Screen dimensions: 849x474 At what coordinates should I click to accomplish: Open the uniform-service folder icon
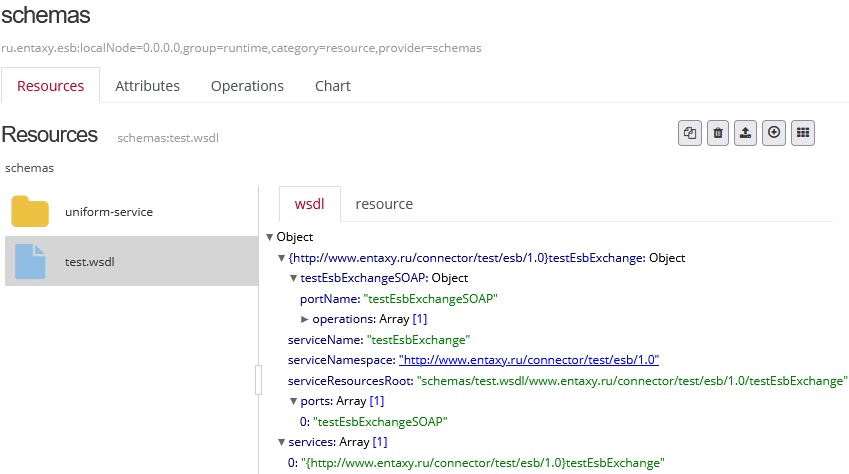pyautogui.click(x=30, y=212)
